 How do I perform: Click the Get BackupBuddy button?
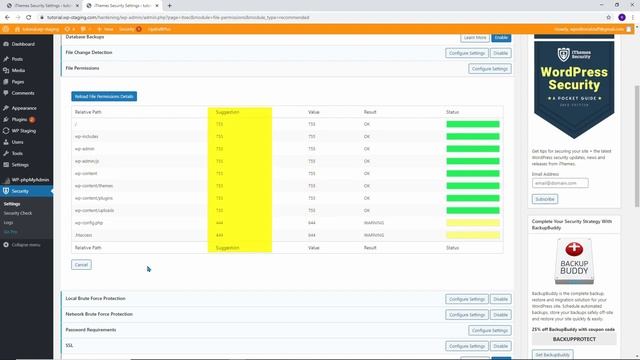552,354
